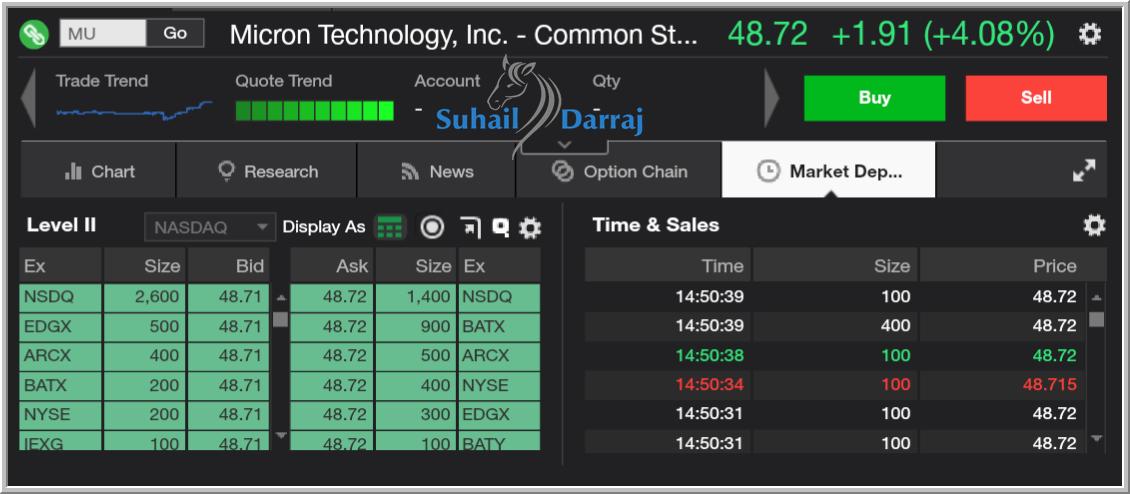Select the EDGX ask row size 300

pyautogui.click(x=415, y=415)
